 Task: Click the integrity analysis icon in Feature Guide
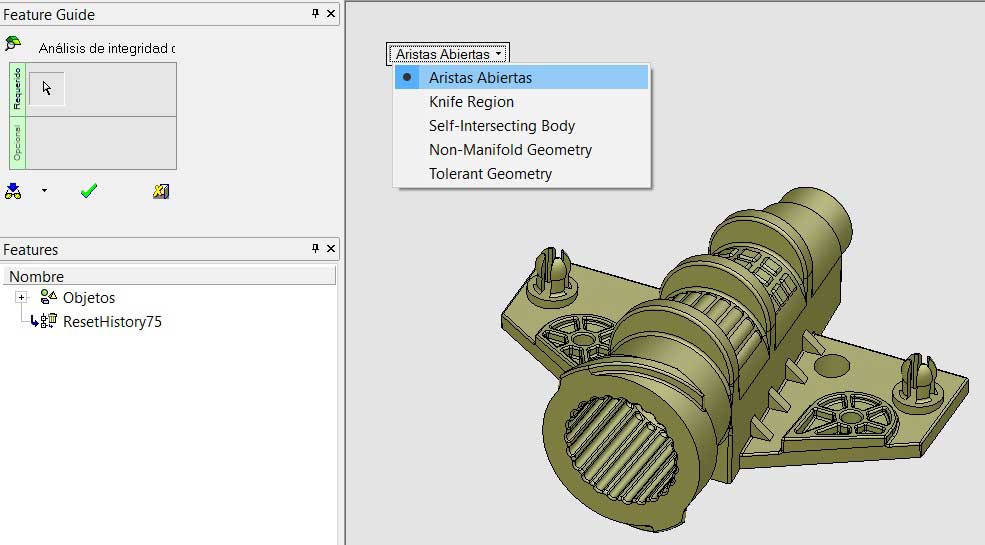[x=13, y=45]
